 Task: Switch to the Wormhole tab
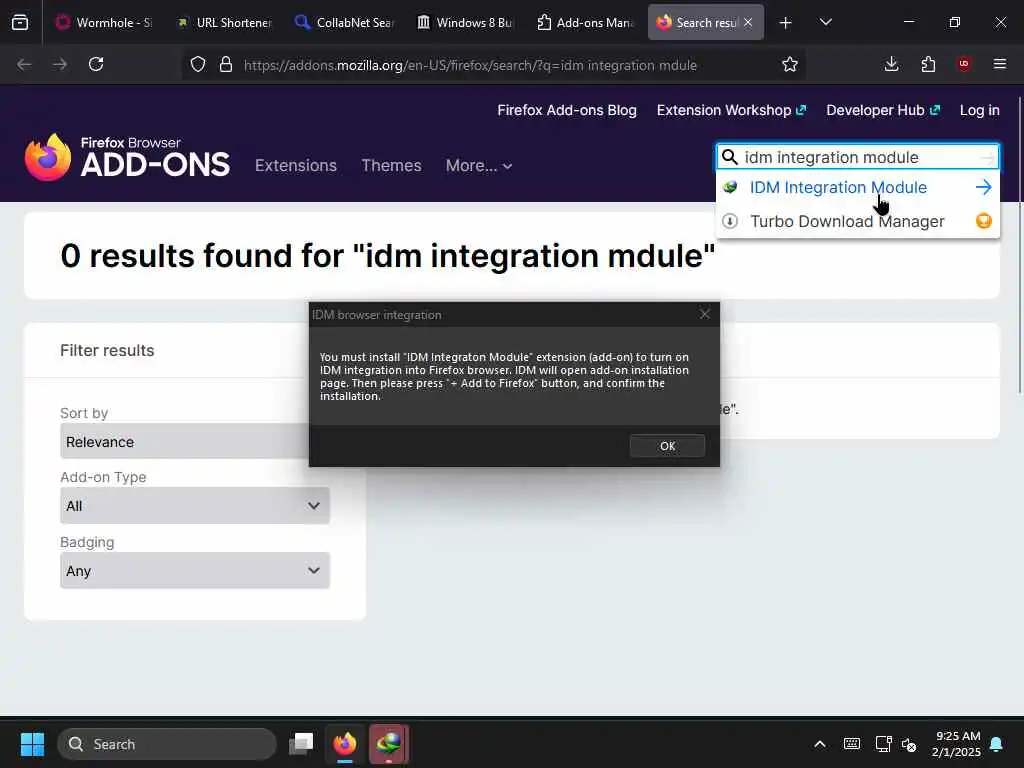(104, 22)
